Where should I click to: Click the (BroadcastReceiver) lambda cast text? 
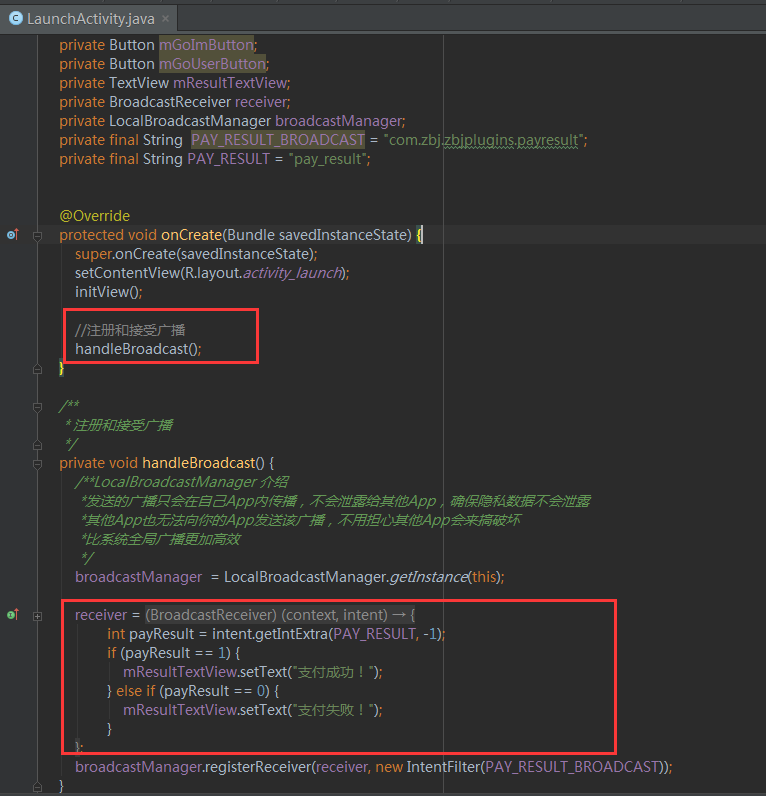(x=211, y=615)
